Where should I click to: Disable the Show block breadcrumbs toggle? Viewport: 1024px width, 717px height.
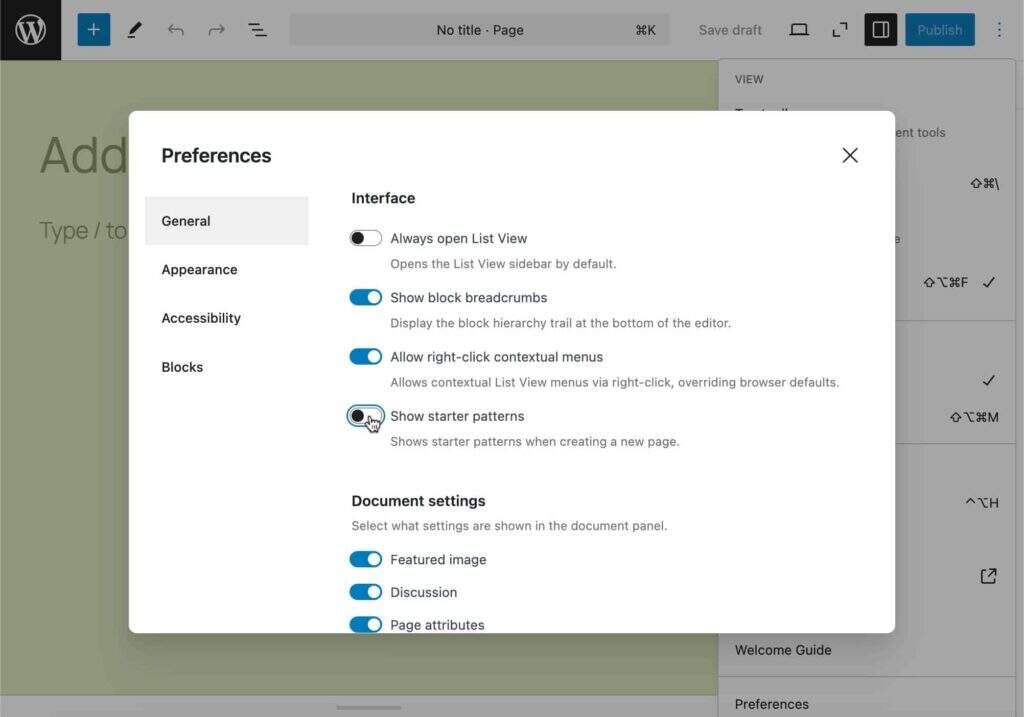tap(366, 297)
